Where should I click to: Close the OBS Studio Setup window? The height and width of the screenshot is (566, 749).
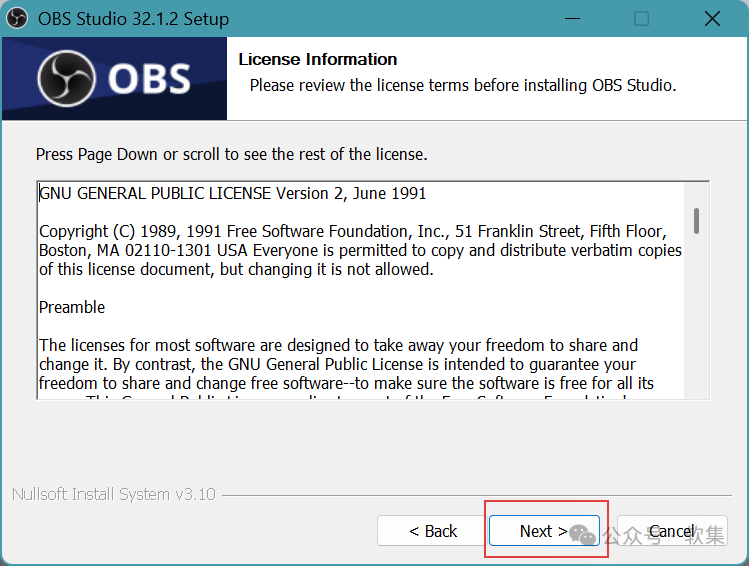tap(712, 19)
